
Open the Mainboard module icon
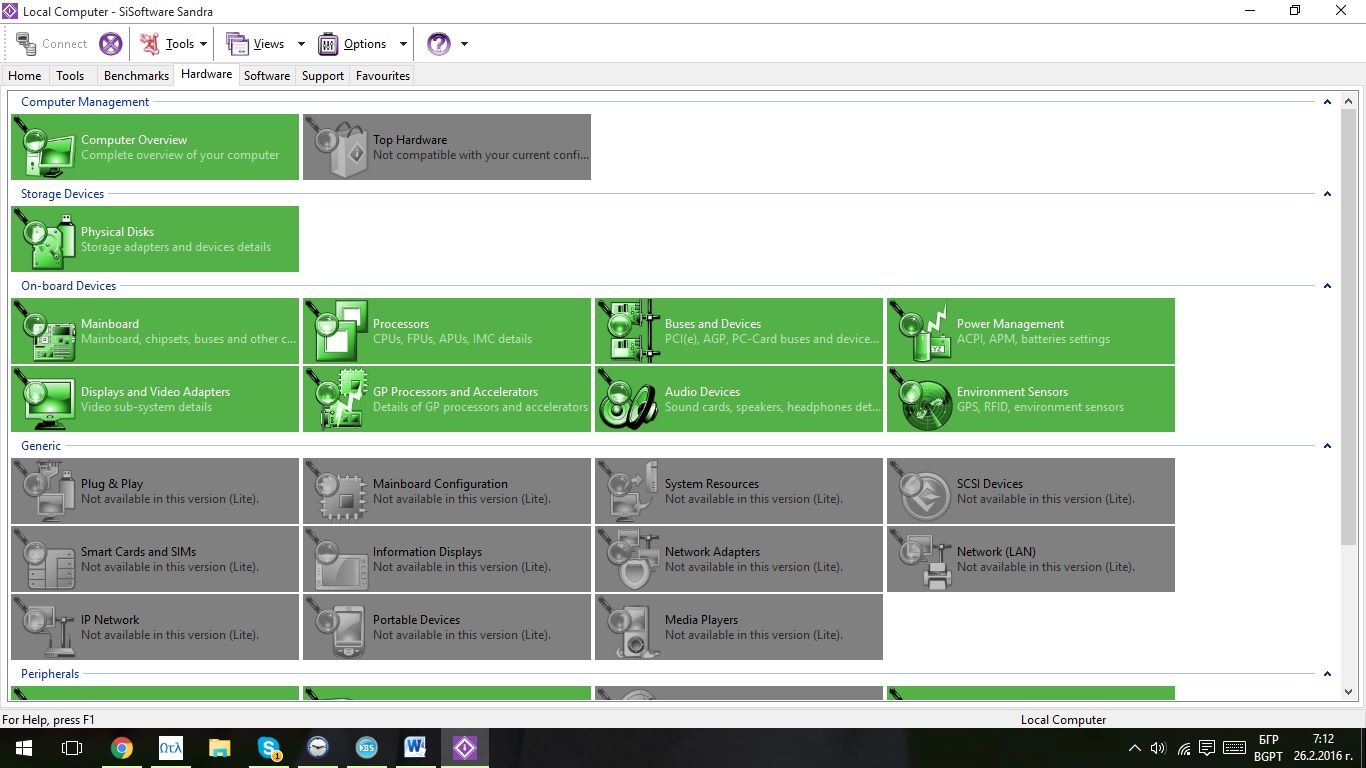45,331
